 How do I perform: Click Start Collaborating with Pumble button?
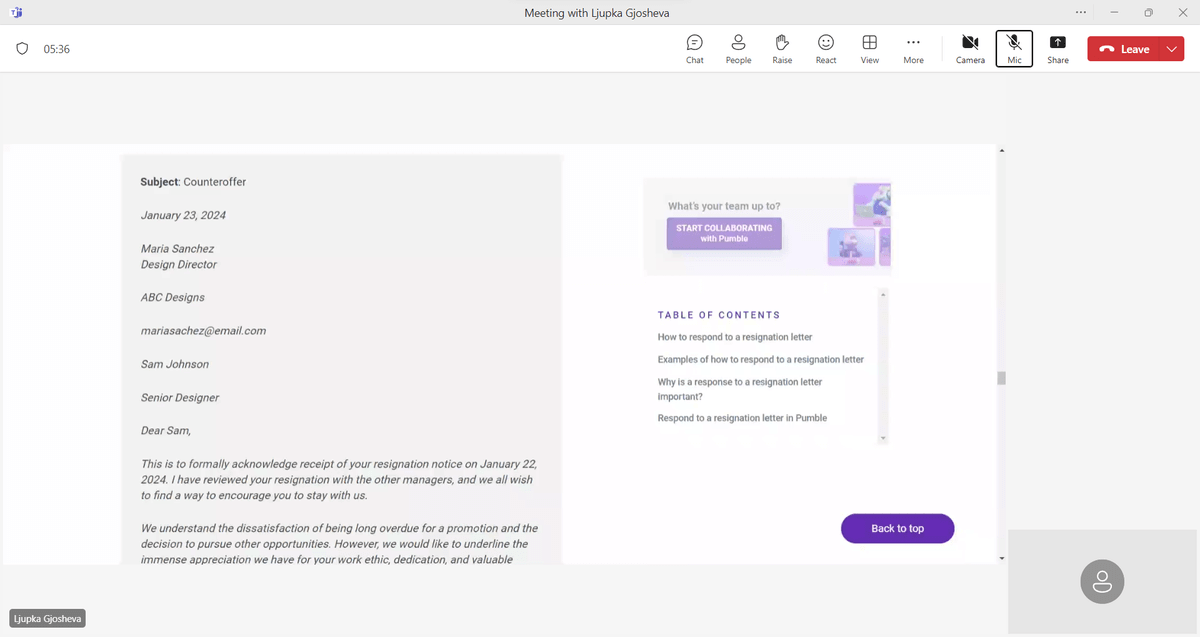[724, 234]
